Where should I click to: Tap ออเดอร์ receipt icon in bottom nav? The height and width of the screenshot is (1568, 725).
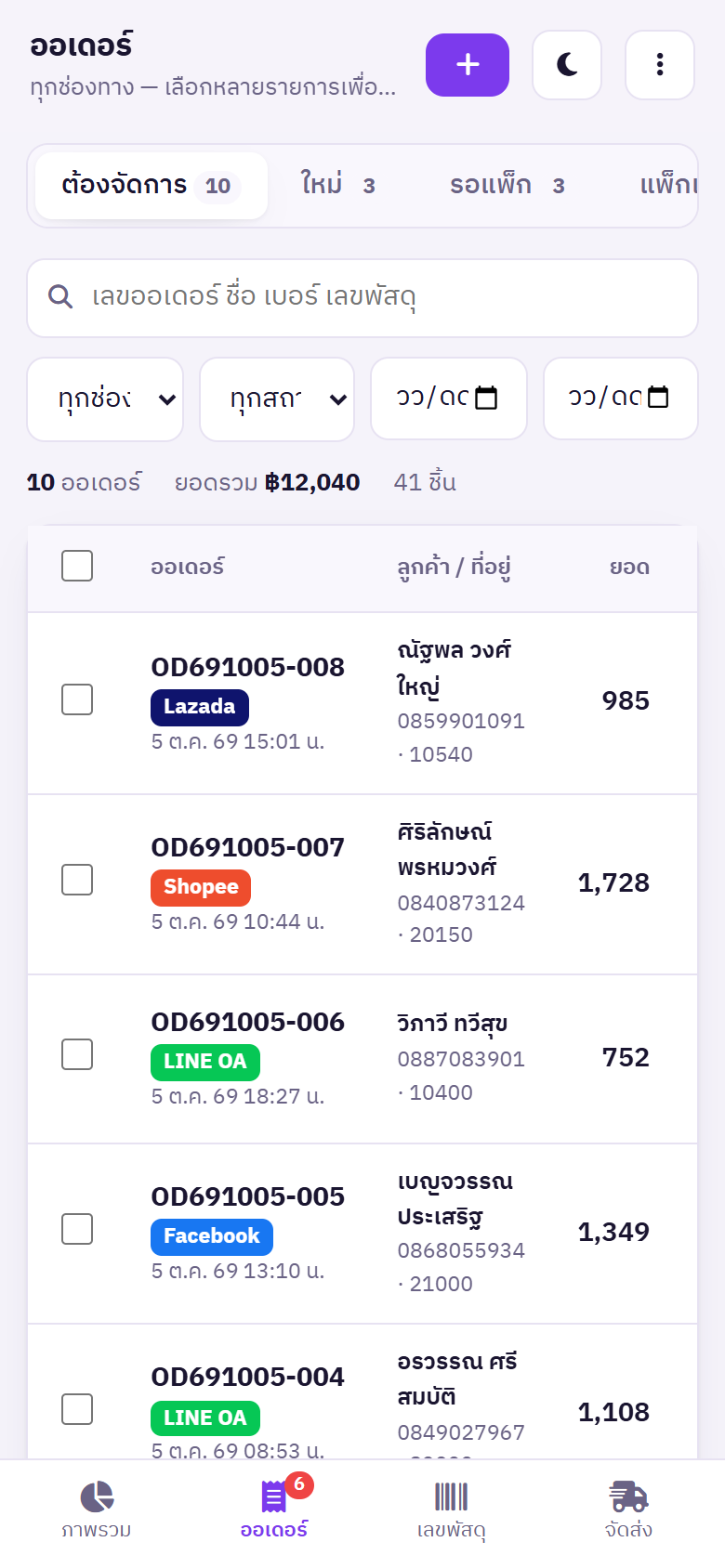click(x=273, y=1496)
